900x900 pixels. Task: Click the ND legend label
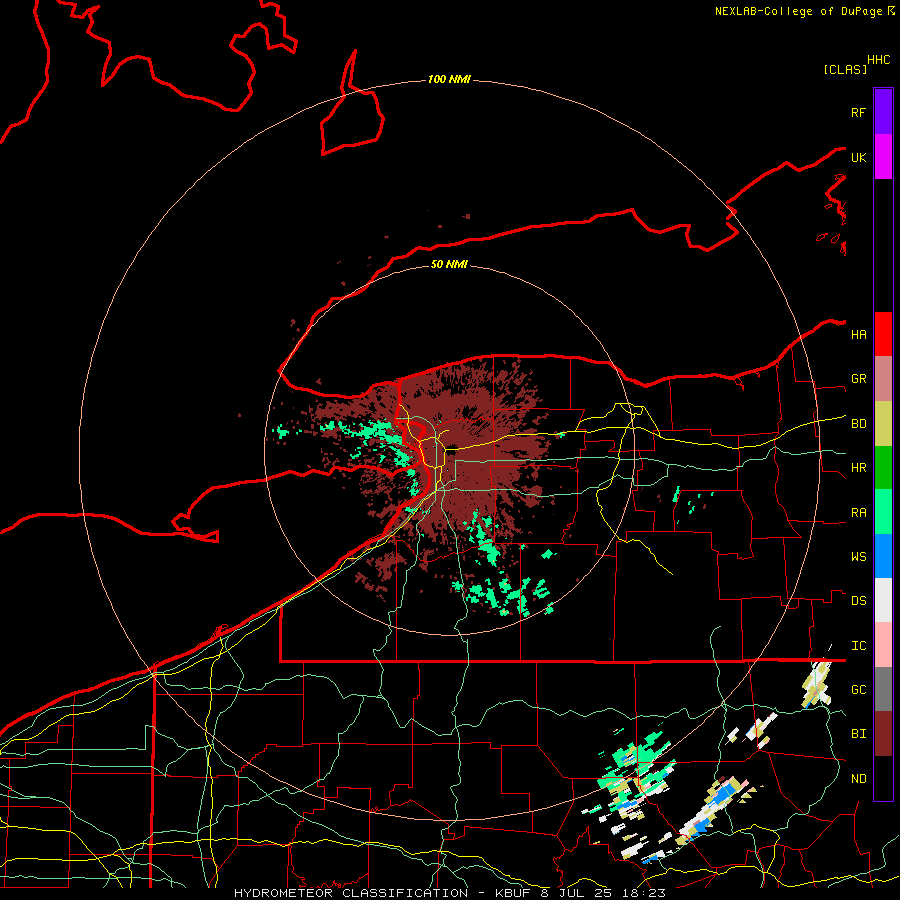(858, 779)
